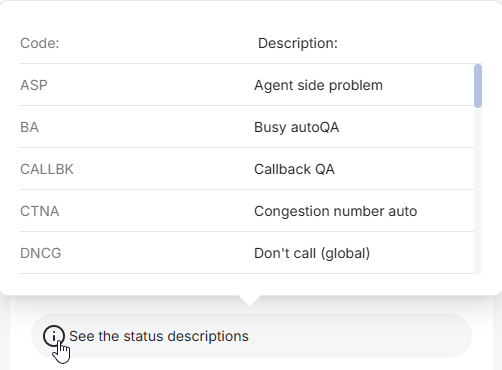
Task: Select the DNCG code cell
Action: pos(41,253)
